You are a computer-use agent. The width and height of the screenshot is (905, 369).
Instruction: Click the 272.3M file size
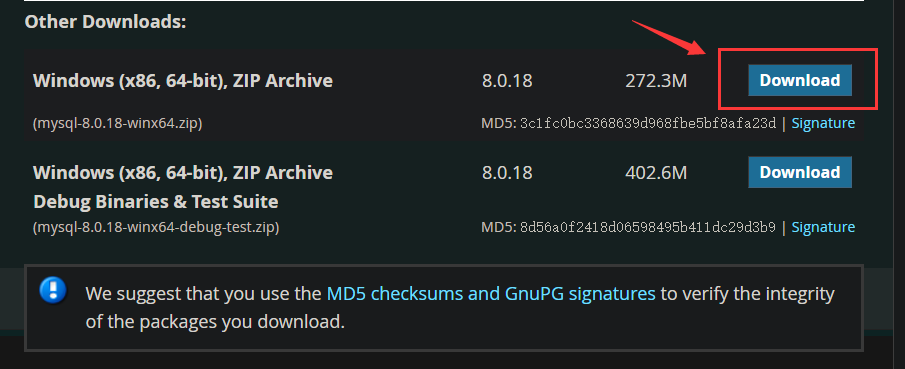tap(656, 81)
